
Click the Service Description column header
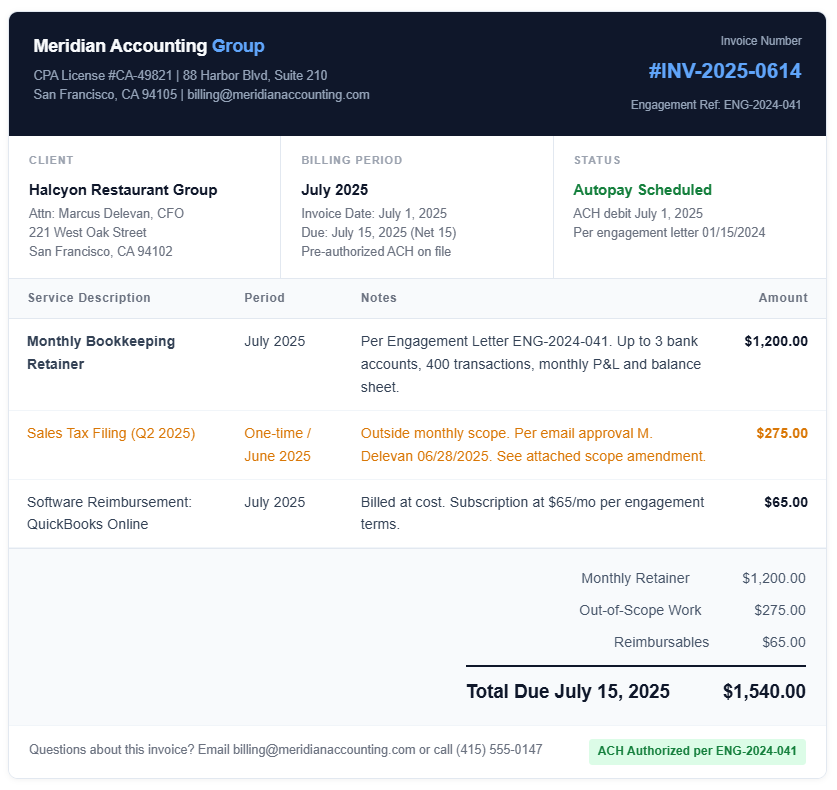89,298
